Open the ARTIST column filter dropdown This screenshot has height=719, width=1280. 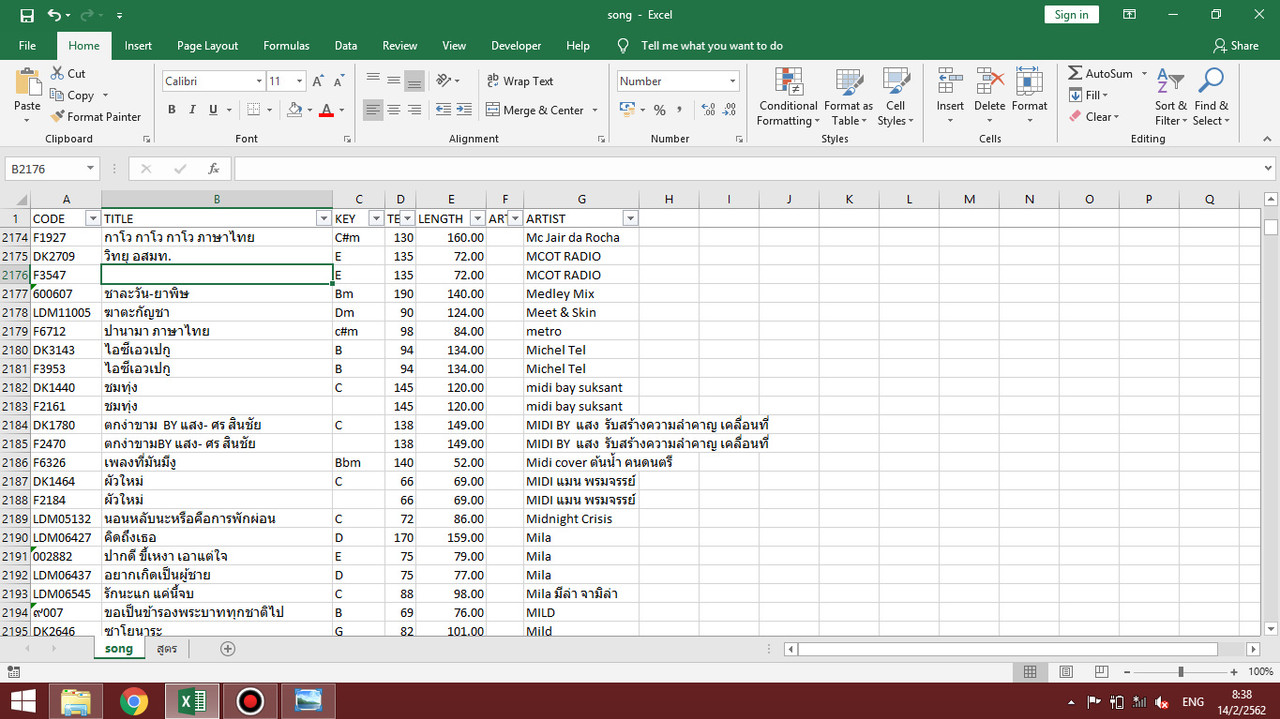pyautogui.click(x=630, y=218)
